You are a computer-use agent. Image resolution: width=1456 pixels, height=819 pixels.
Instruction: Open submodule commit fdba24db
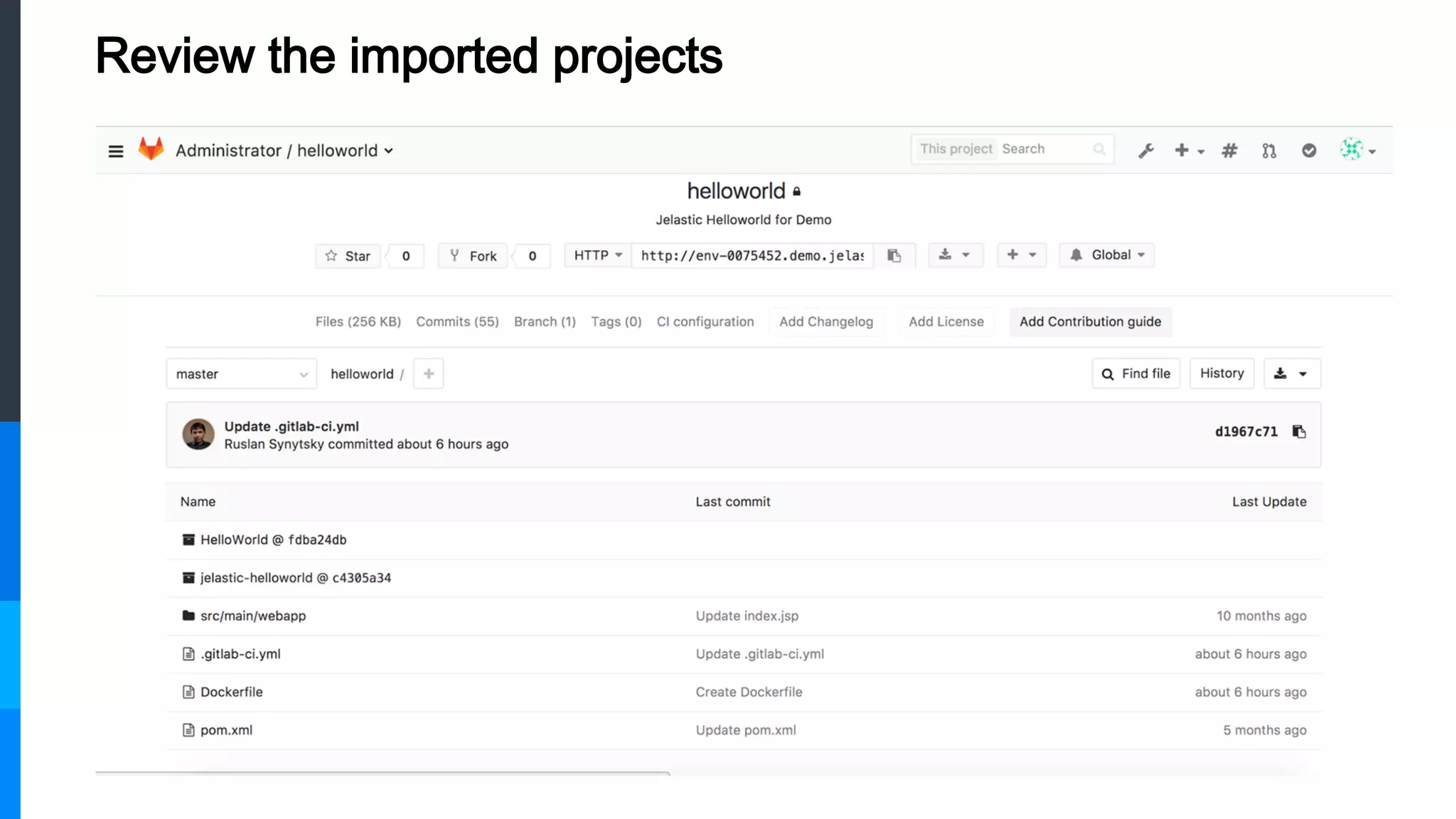[x=317, y=540]
